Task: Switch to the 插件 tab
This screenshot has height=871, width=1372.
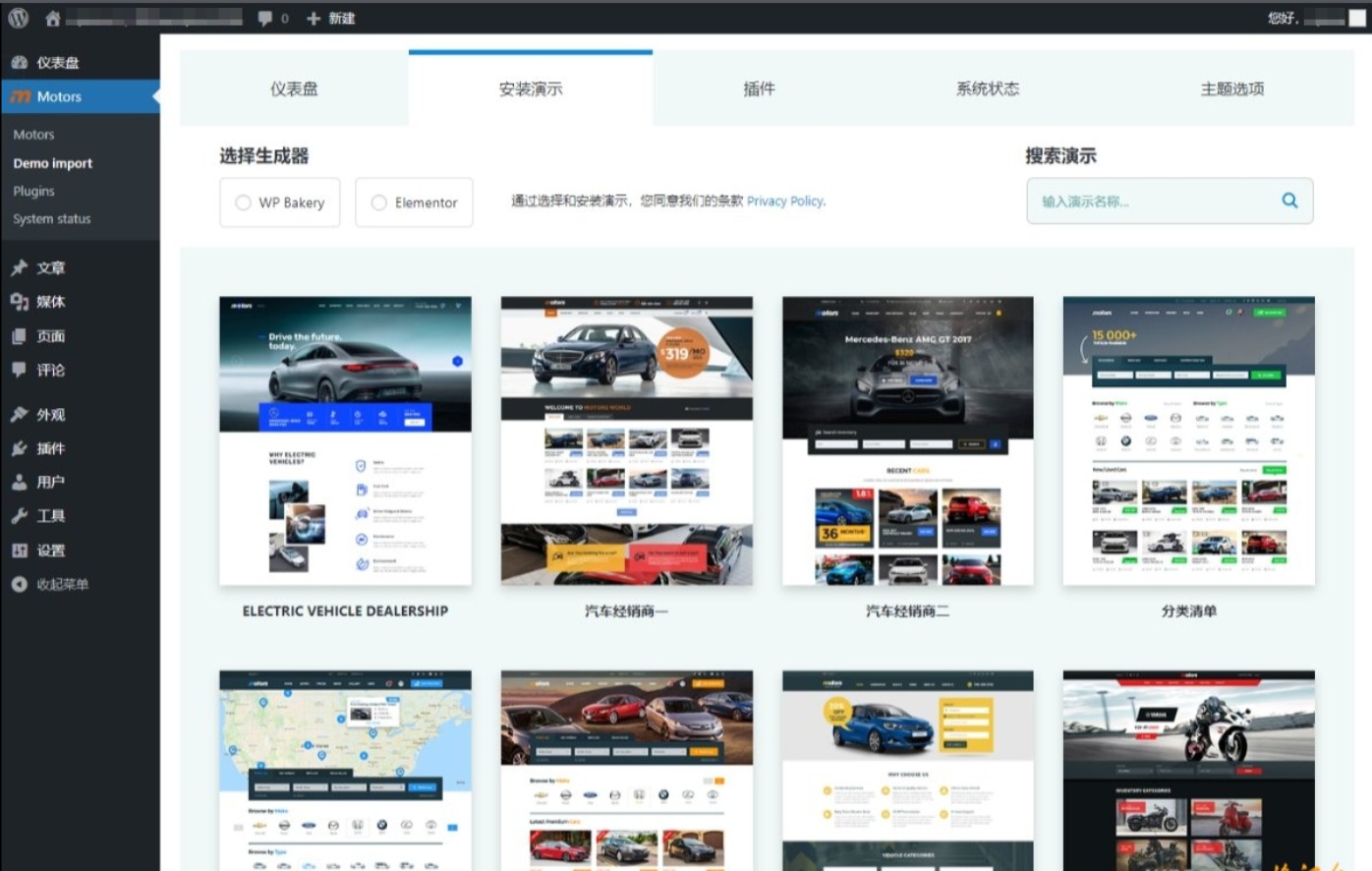Action: click(x=759, y=88)
